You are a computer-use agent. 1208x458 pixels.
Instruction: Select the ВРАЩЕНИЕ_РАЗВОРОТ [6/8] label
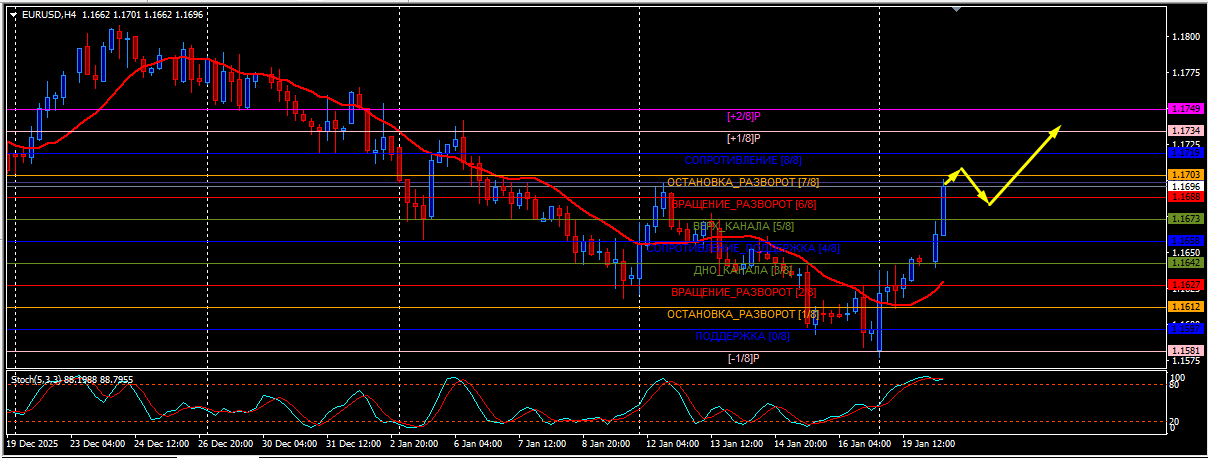(743, 204)
